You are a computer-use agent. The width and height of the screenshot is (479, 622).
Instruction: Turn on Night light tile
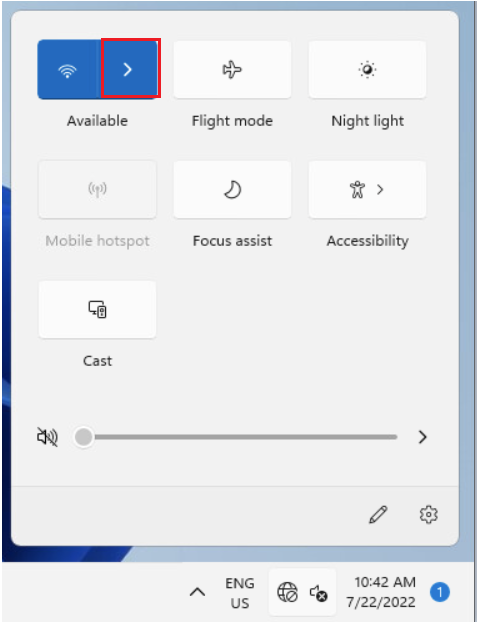pos(368,70)
